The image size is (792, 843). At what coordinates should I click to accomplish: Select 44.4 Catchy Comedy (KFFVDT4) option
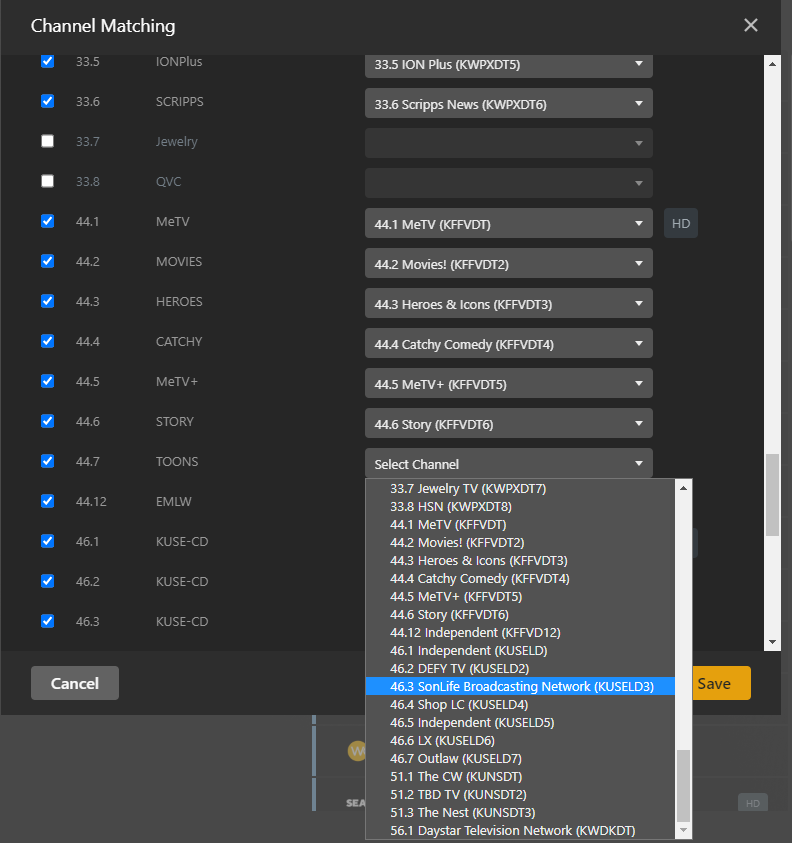coord(520,578)
